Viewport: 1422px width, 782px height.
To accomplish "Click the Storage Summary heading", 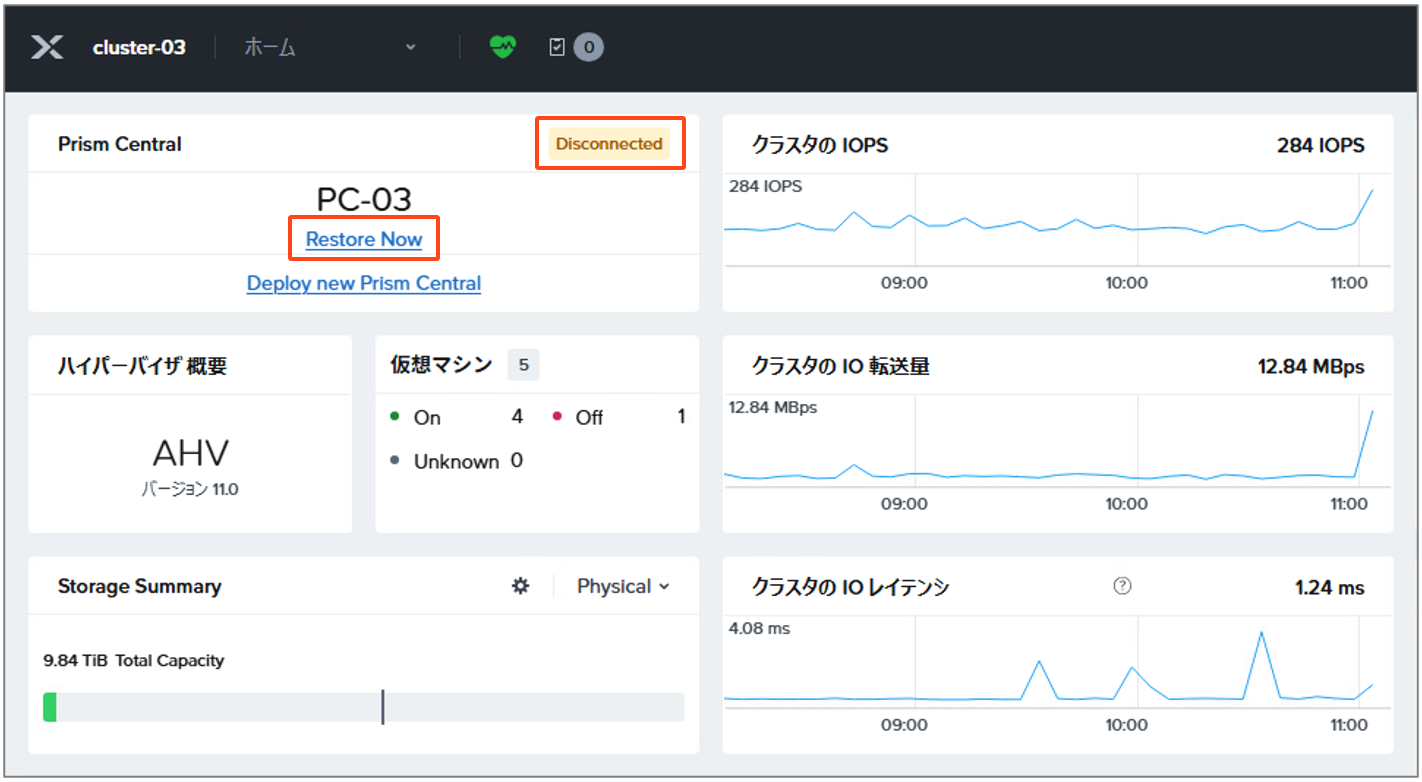I will (140, 586).
